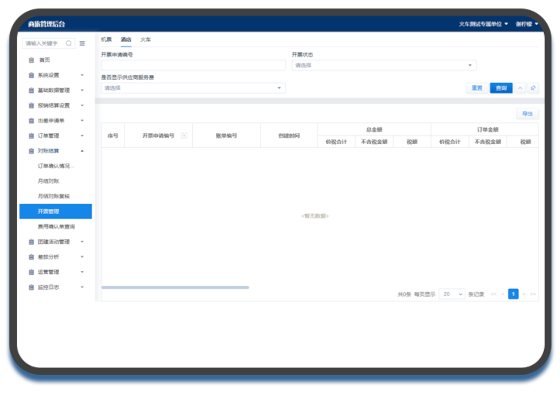Click the 开票申请编号 input field

193,65
